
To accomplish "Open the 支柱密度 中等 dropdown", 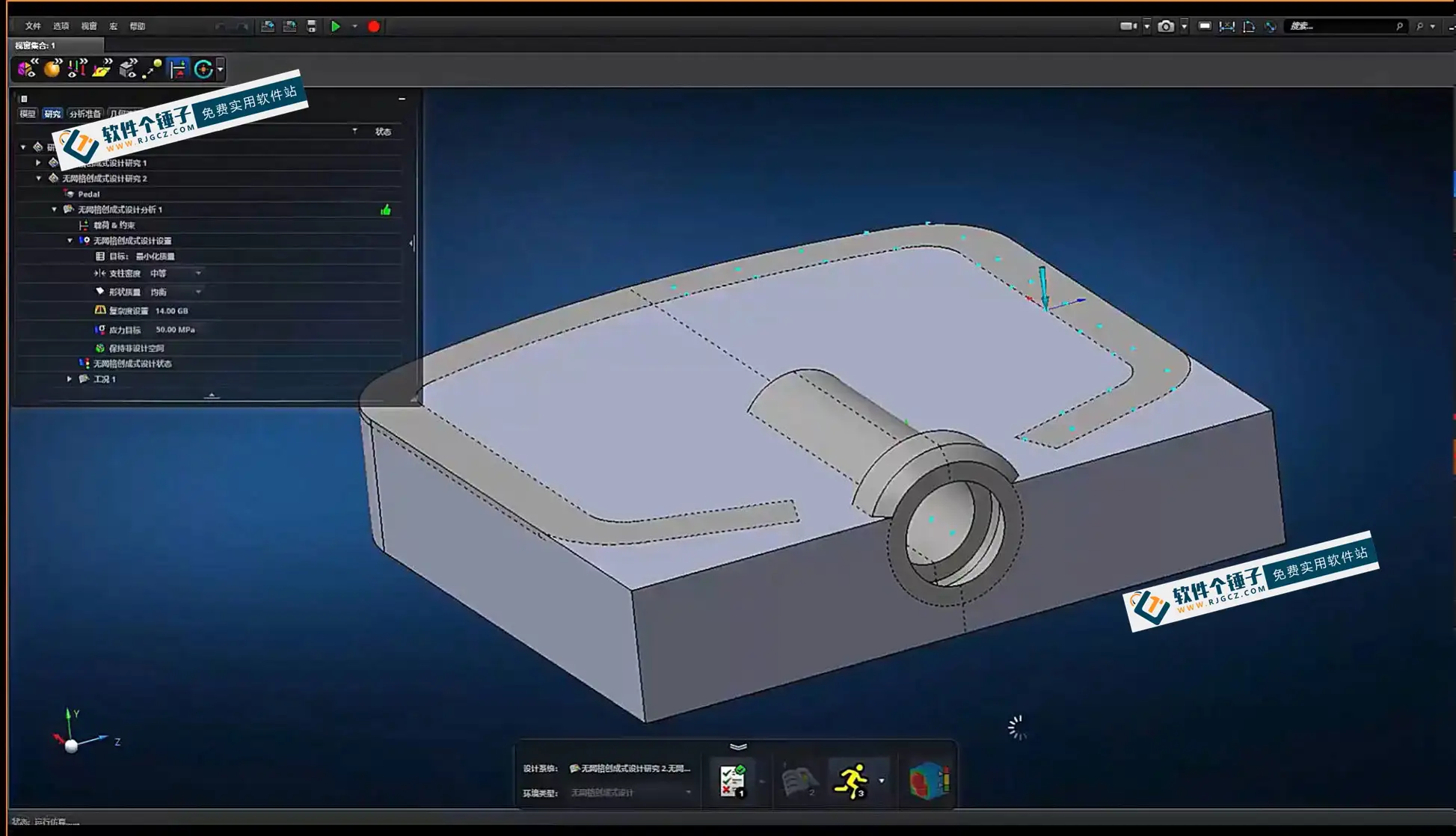I will coord(176,274).
